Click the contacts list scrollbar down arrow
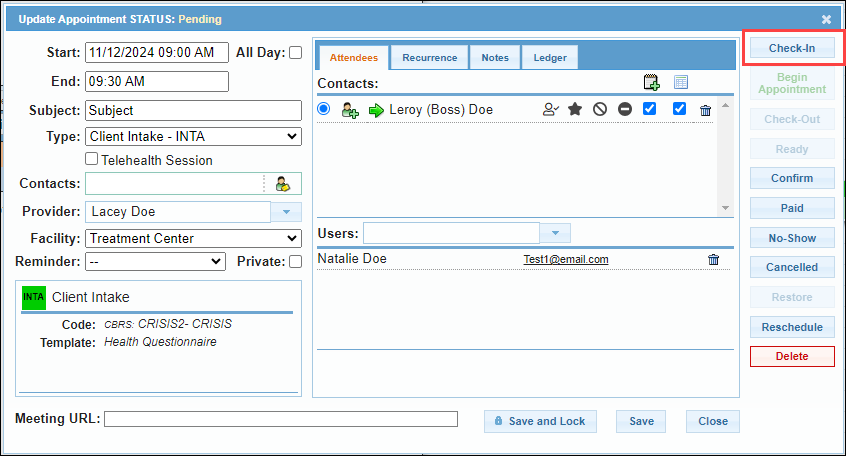This screenshot has width=846, height=456. pyautogui.click(x=725, y=208)
